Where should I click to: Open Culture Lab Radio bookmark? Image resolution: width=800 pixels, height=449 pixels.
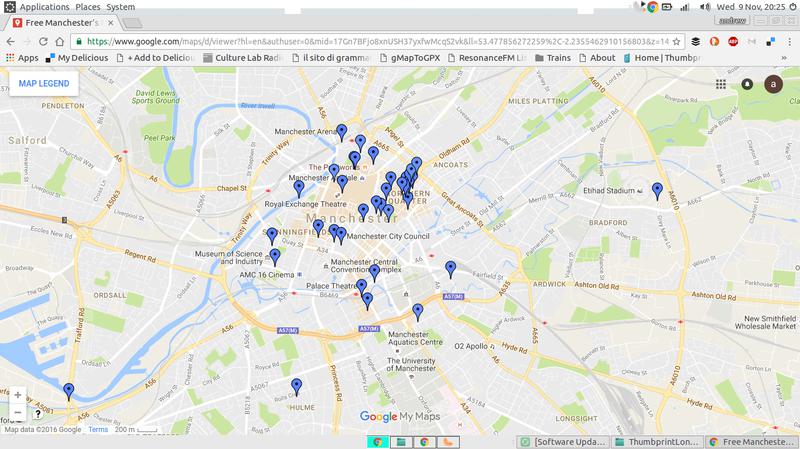coord(242,58)
